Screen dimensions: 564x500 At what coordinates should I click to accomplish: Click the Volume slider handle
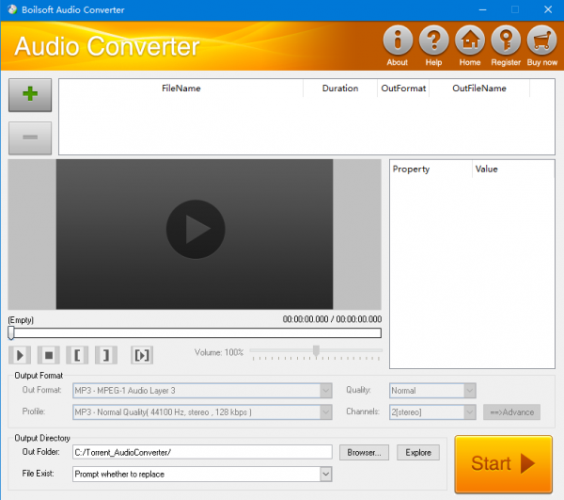tap(316, 350)
